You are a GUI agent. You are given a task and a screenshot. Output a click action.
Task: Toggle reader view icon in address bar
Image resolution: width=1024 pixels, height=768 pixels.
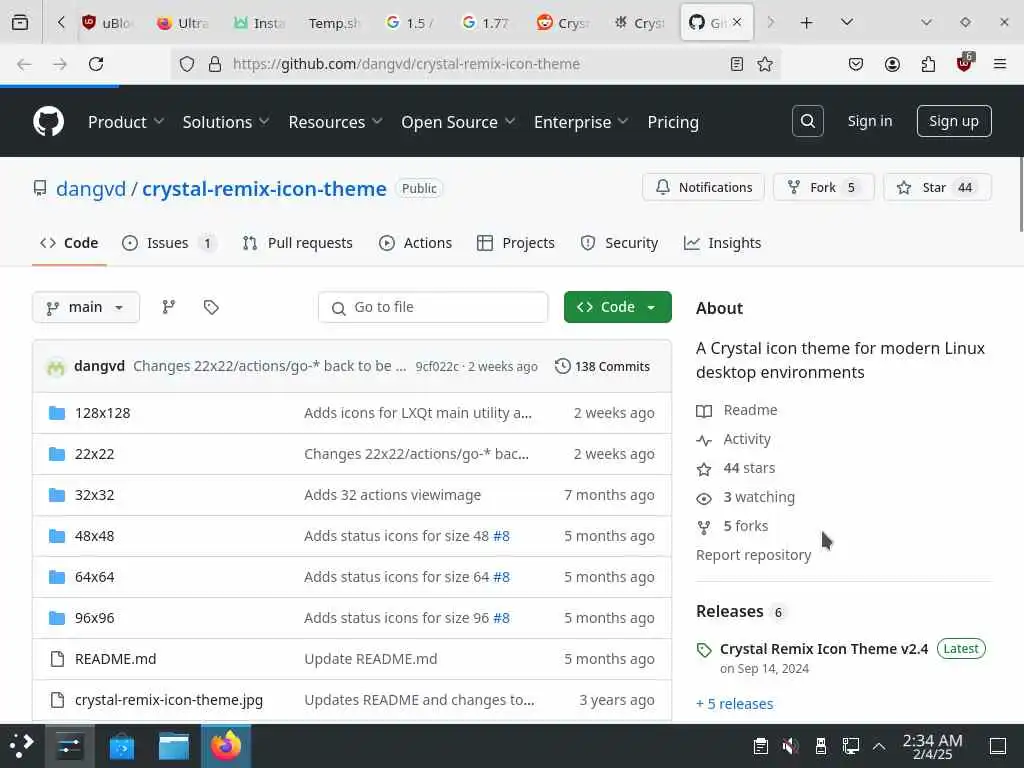pos(737,64)
